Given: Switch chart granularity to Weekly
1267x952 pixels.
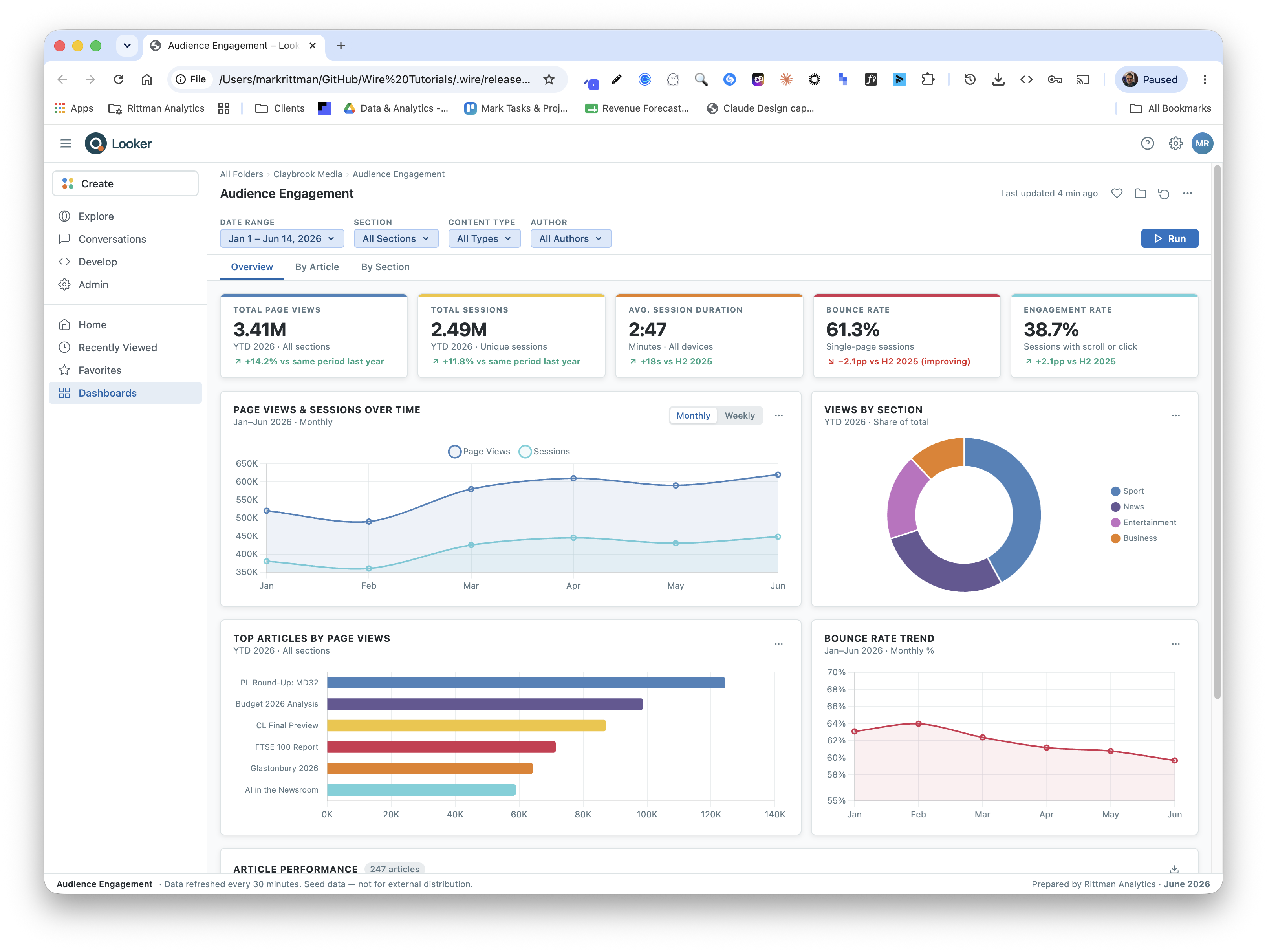Looking at the screenshot, I should coord(740,415).
